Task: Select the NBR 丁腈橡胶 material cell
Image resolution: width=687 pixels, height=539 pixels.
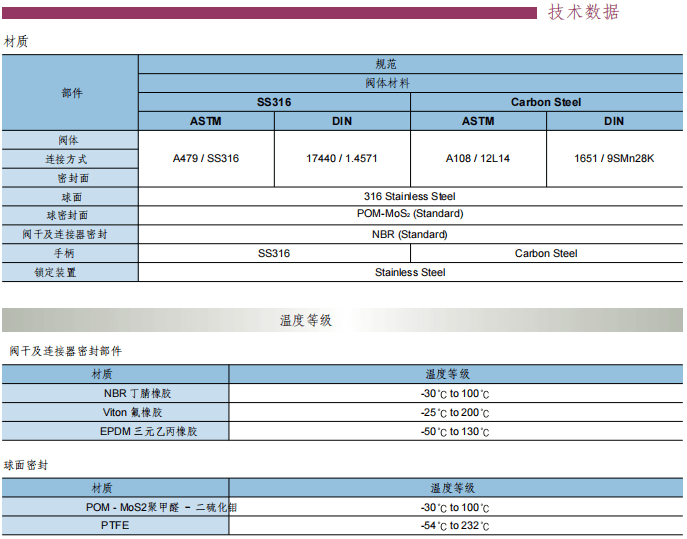Action: (x=116, y=393)
